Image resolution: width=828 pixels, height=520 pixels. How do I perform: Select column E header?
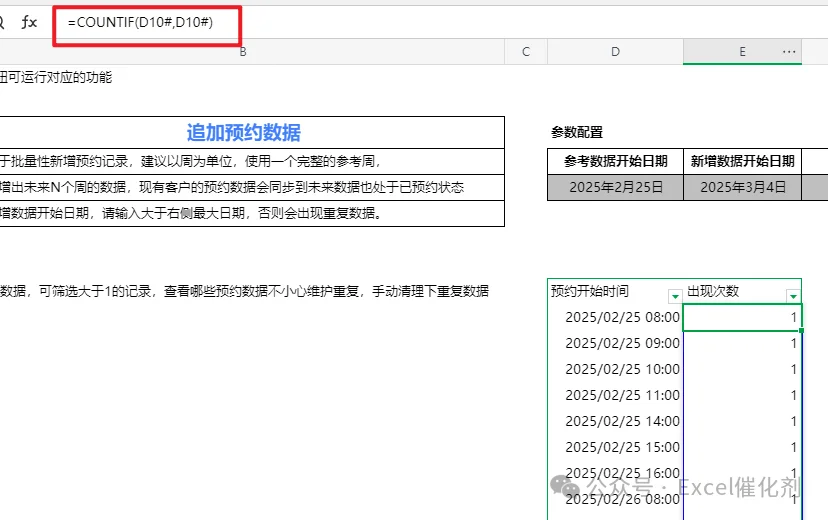click(742, 52)
